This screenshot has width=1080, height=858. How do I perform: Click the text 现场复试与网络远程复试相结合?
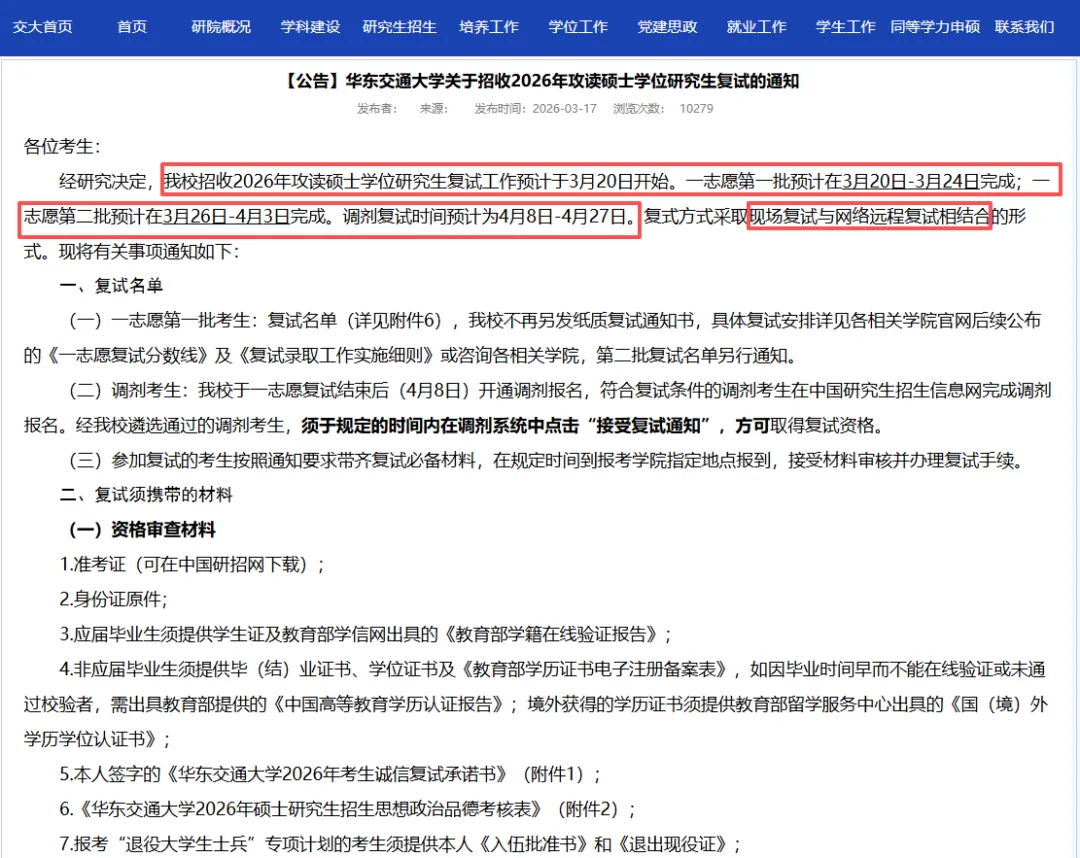pos(869,216)
